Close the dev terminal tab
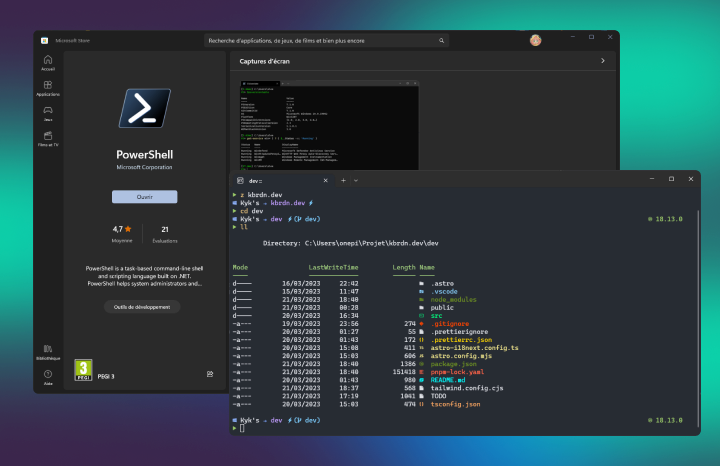 326,180
